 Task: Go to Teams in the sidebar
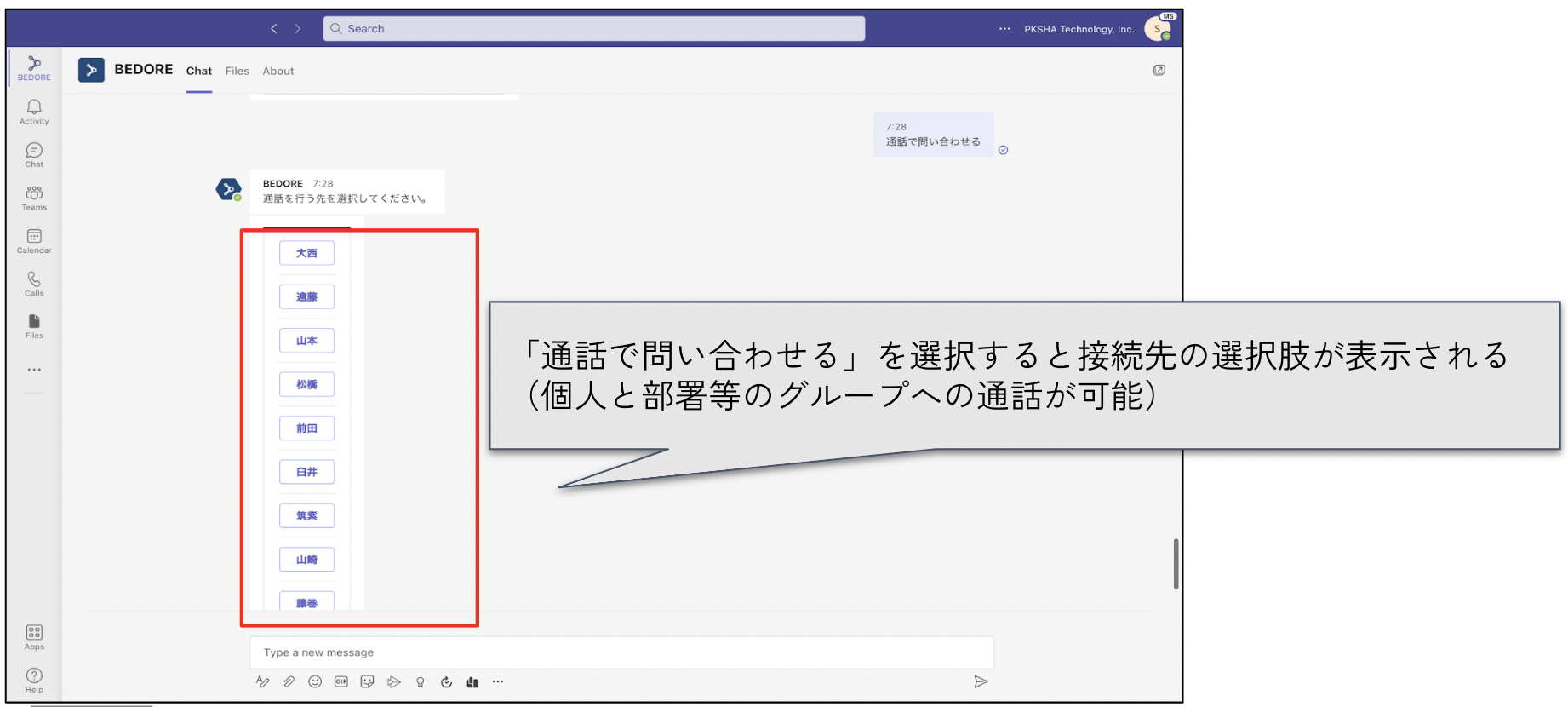(x=34, y=198)
